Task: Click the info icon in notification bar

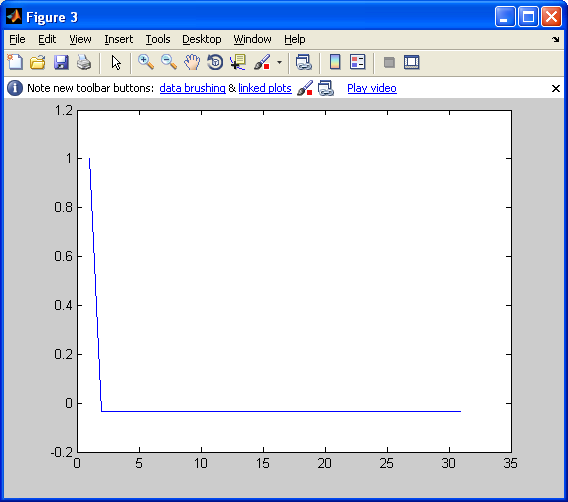Action: 15,88
